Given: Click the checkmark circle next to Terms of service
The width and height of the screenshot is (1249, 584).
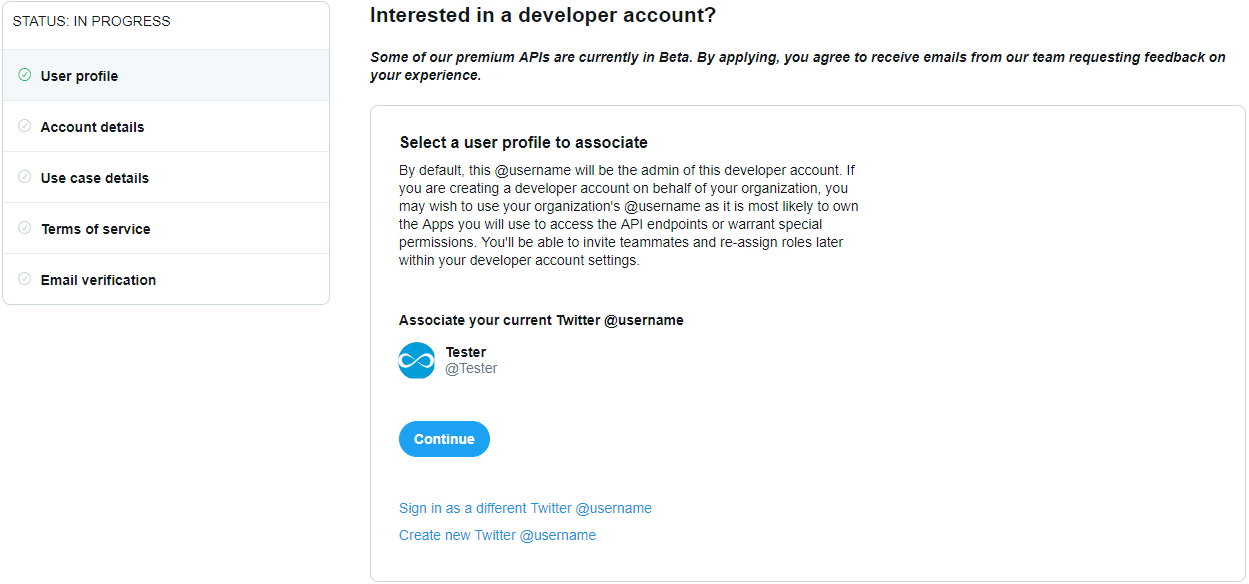Looking at the screenshot, I should click(x=23, y=228).
